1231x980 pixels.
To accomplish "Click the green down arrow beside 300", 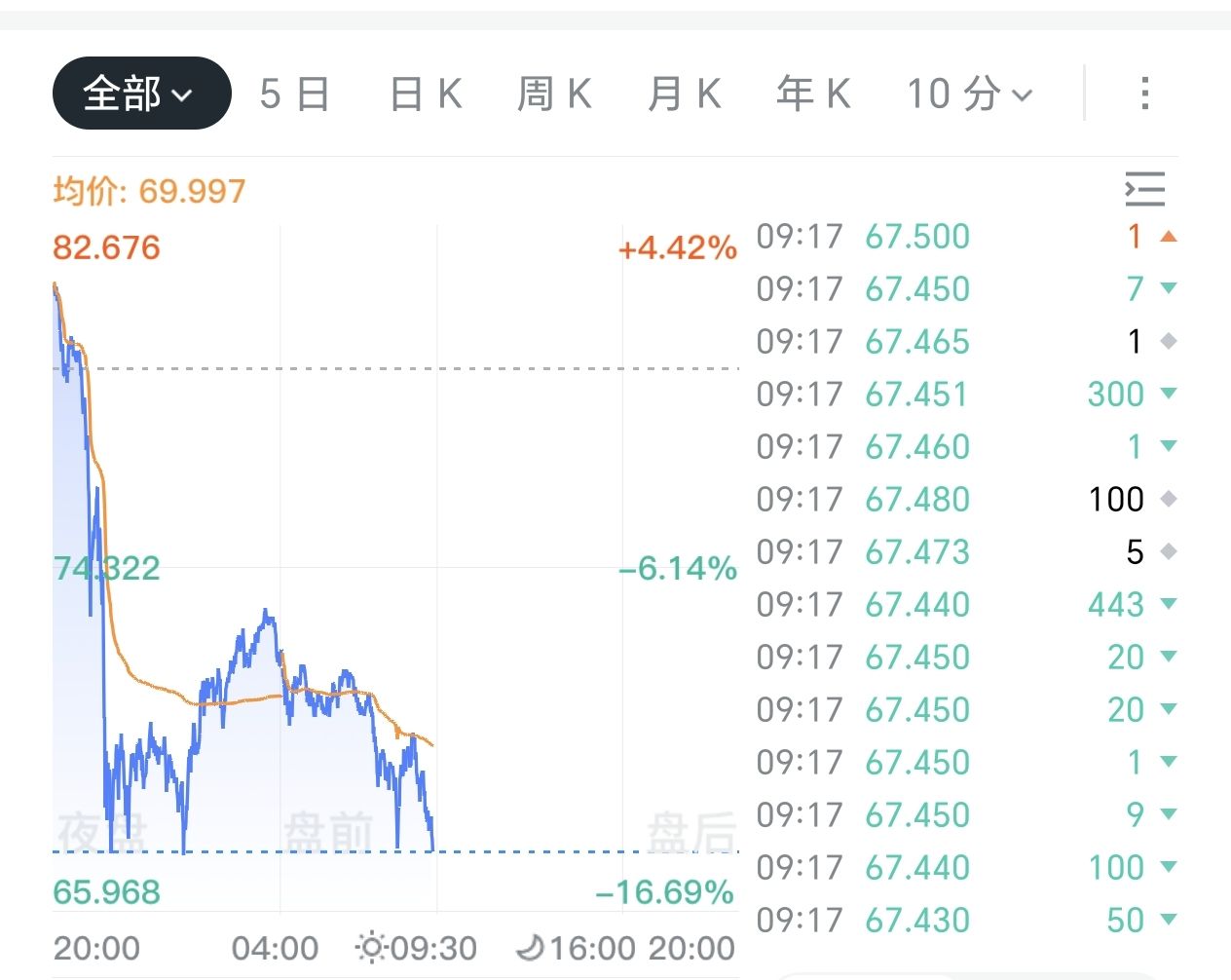I will 1170,395.
